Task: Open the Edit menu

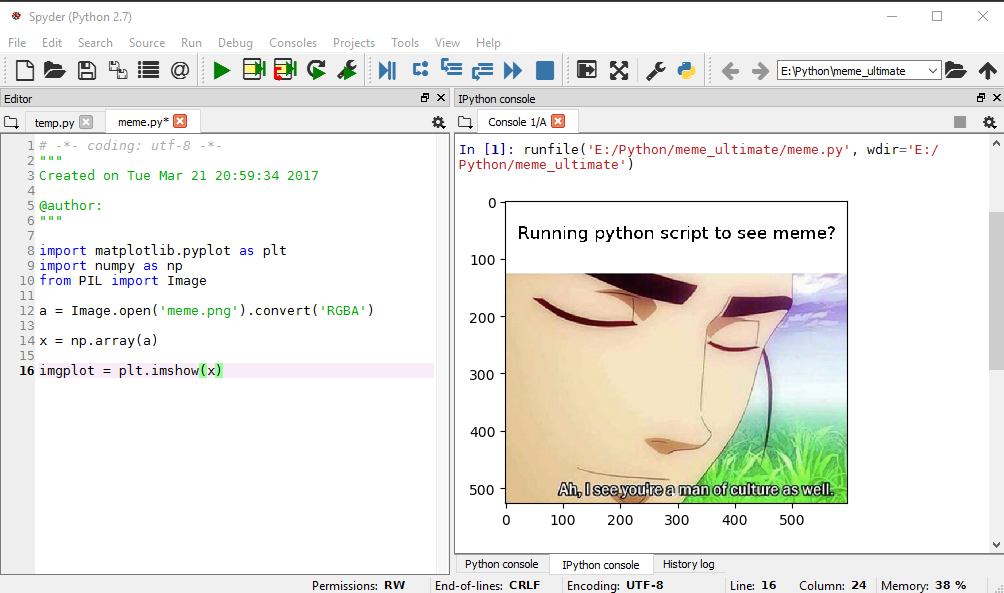Action: tap(52, 43)
